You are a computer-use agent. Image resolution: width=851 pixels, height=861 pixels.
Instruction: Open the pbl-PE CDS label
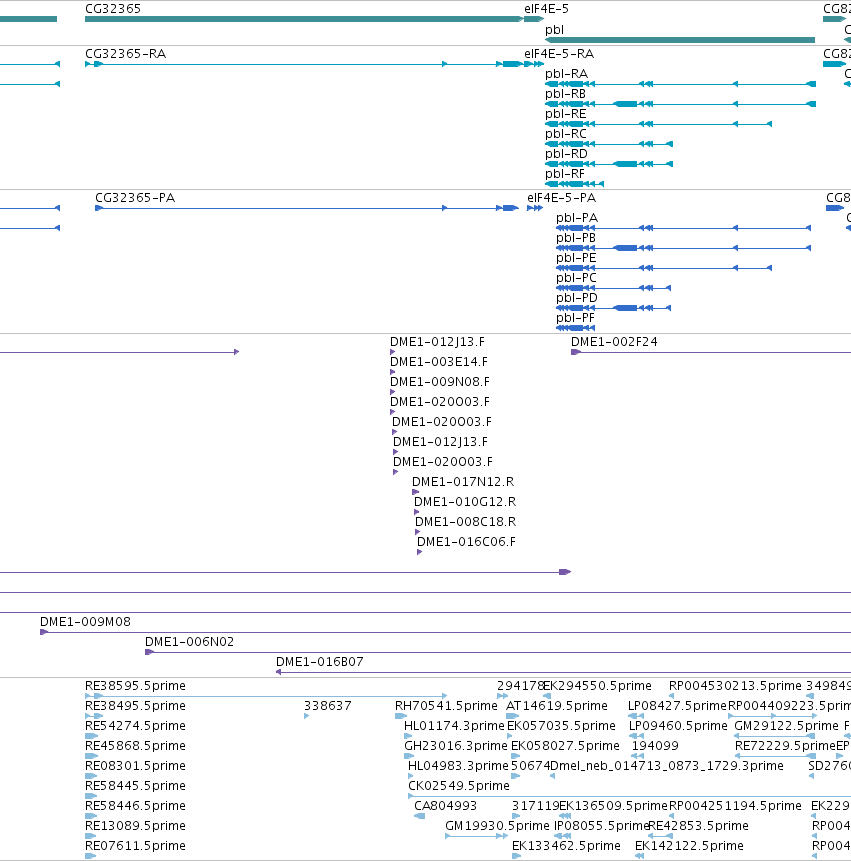(576, 258)
